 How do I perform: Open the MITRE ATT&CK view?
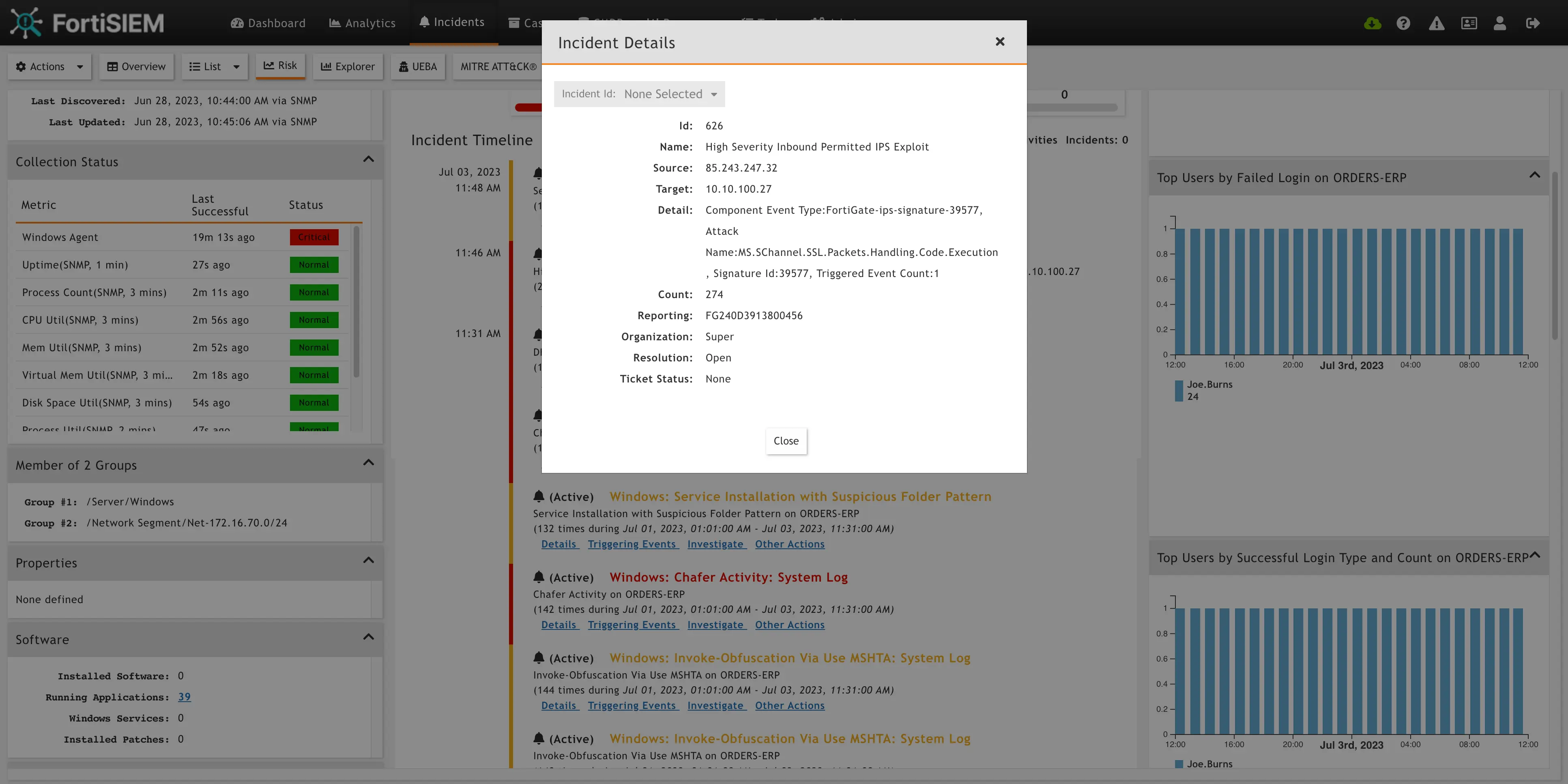(x=498, y=67)
